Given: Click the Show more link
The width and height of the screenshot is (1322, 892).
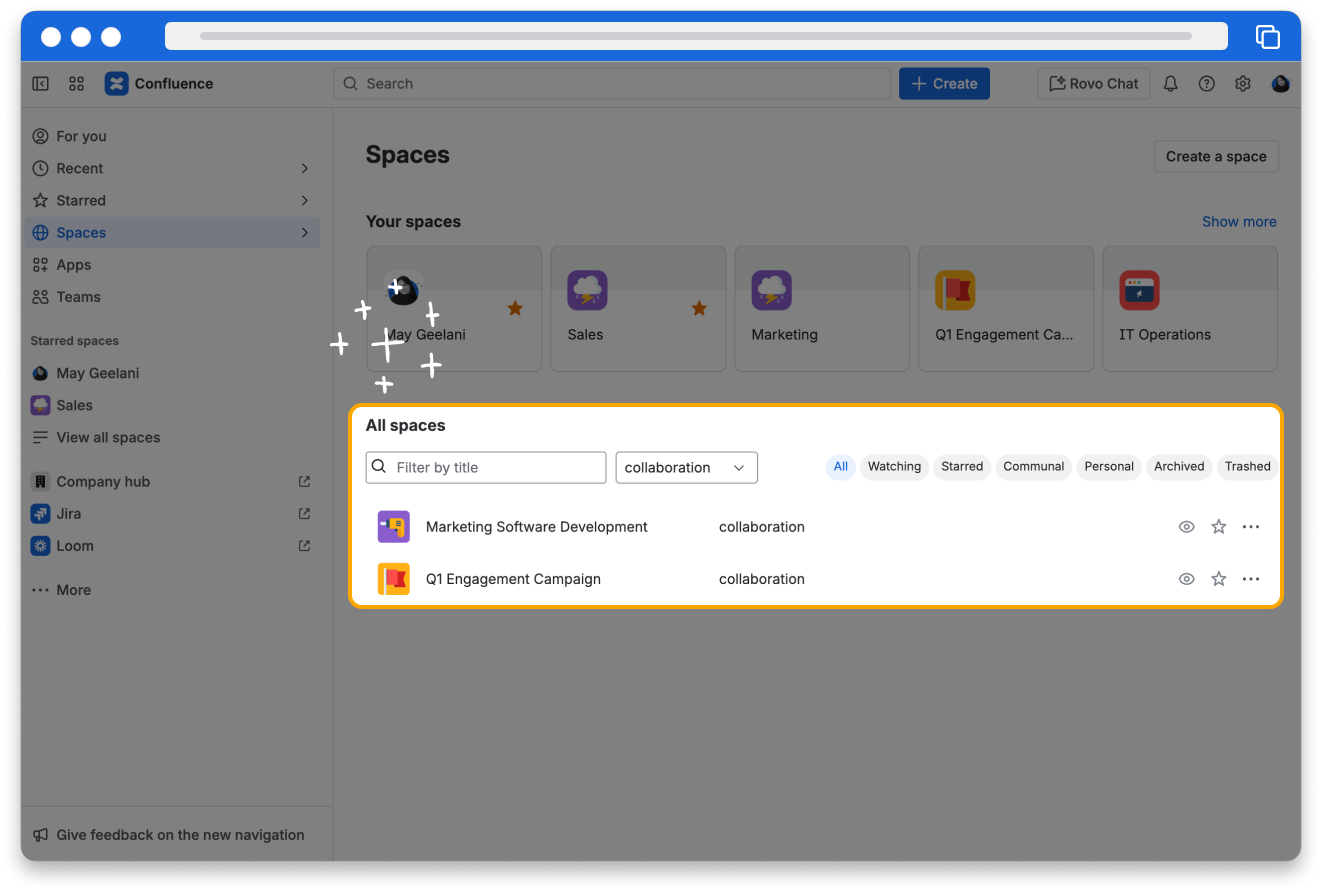Looking at the screenshot, I should (x=1238, y=222).
